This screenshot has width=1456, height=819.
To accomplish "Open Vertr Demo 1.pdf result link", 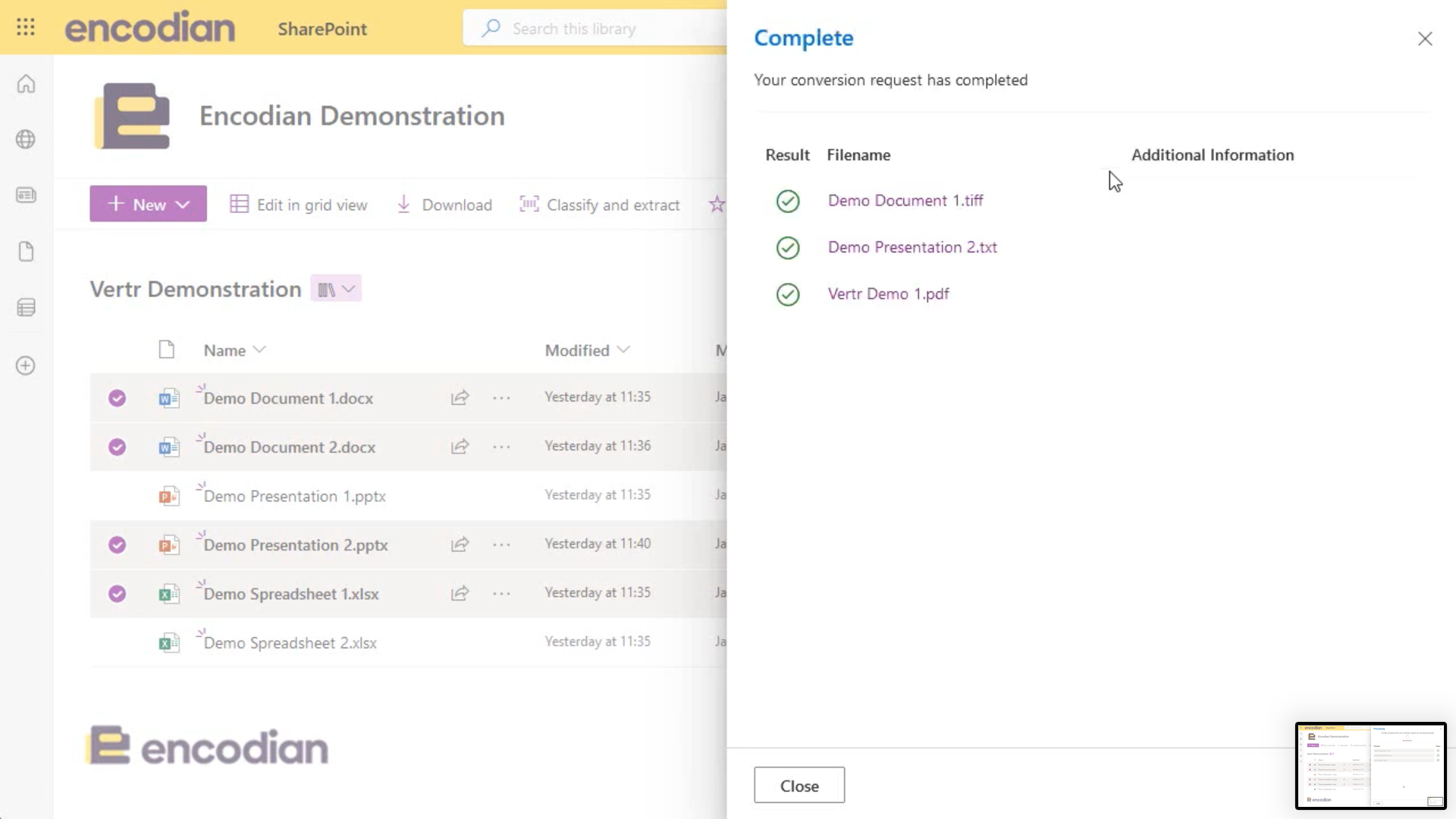I will point(888,294).
